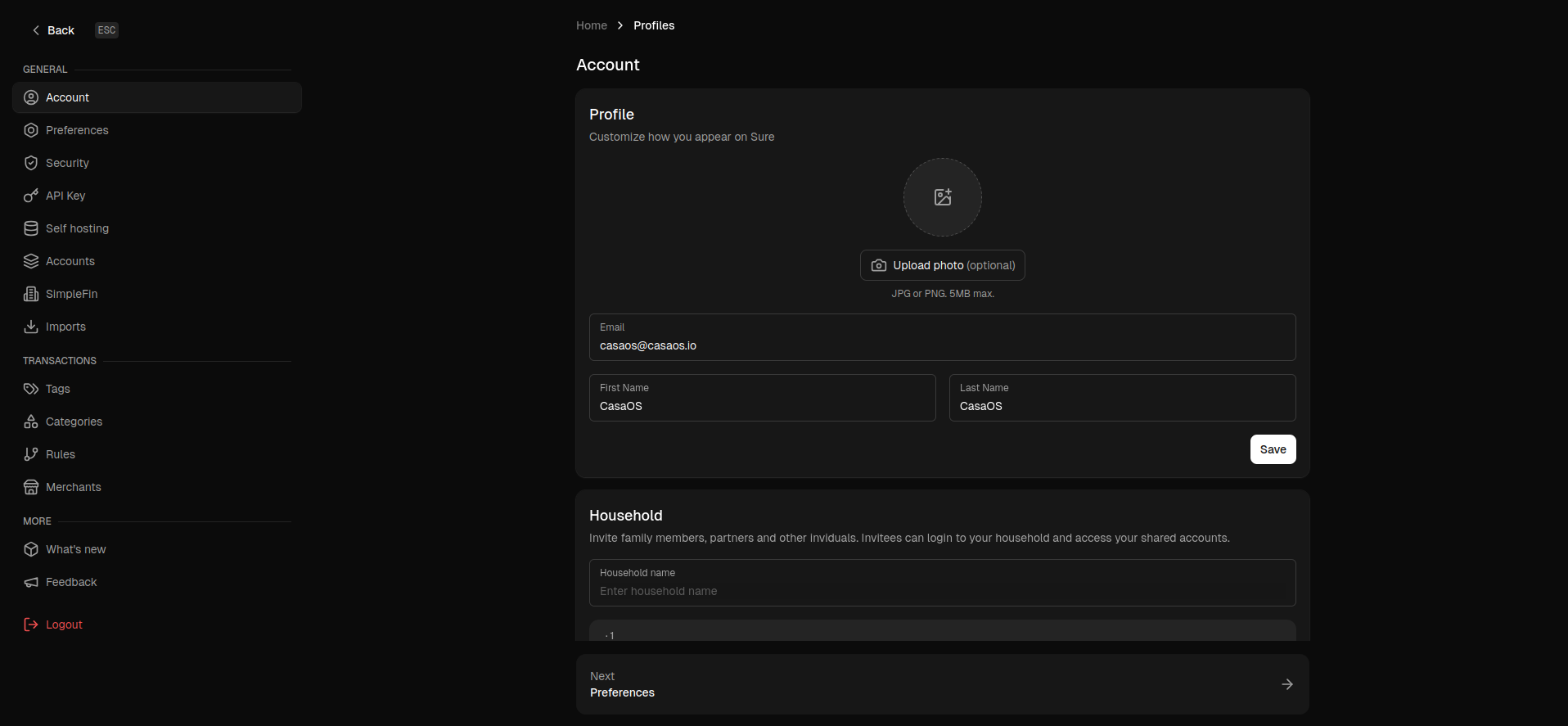Click the profile photo placeholder circle
1568x726 pixels.
point(942,197)
